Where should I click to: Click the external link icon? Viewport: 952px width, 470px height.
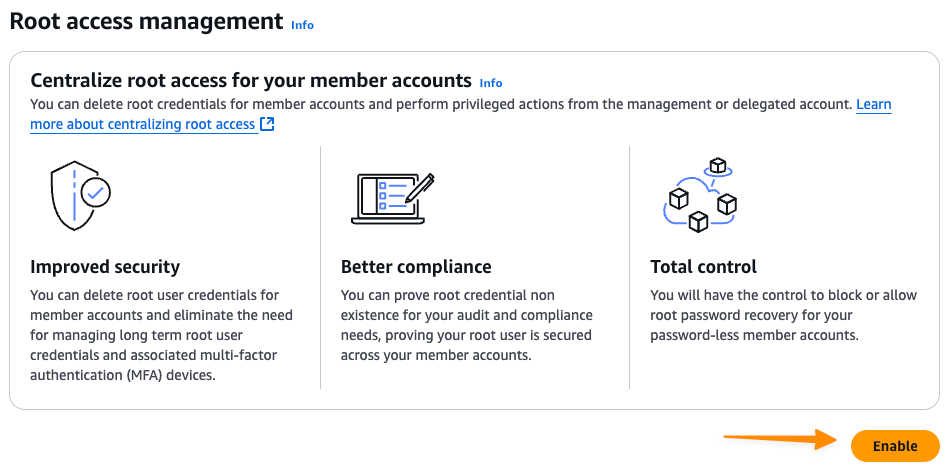pos(267,124)
